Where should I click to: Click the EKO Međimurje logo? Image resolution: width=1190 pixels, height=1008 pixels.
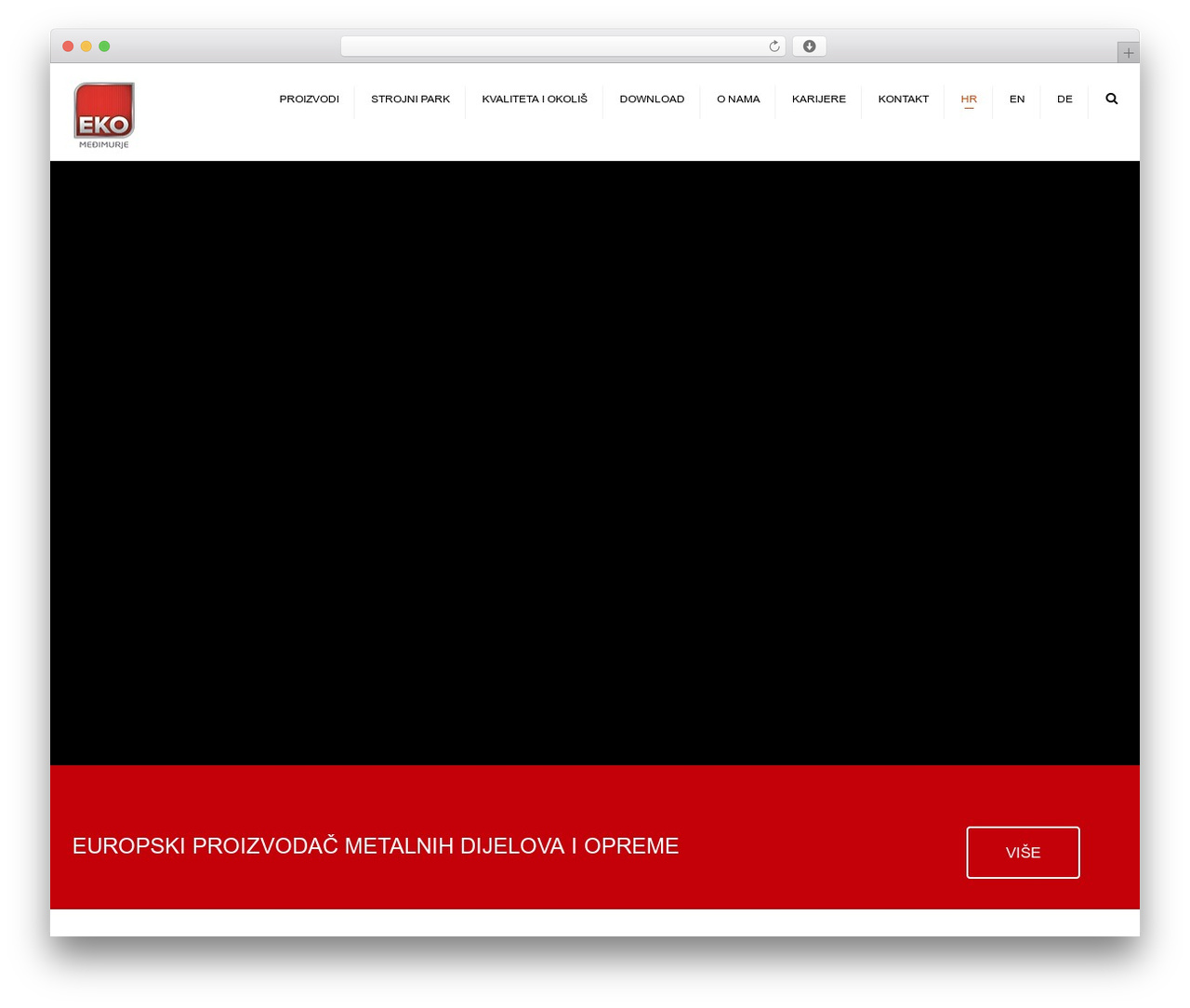tap(104, 115)
